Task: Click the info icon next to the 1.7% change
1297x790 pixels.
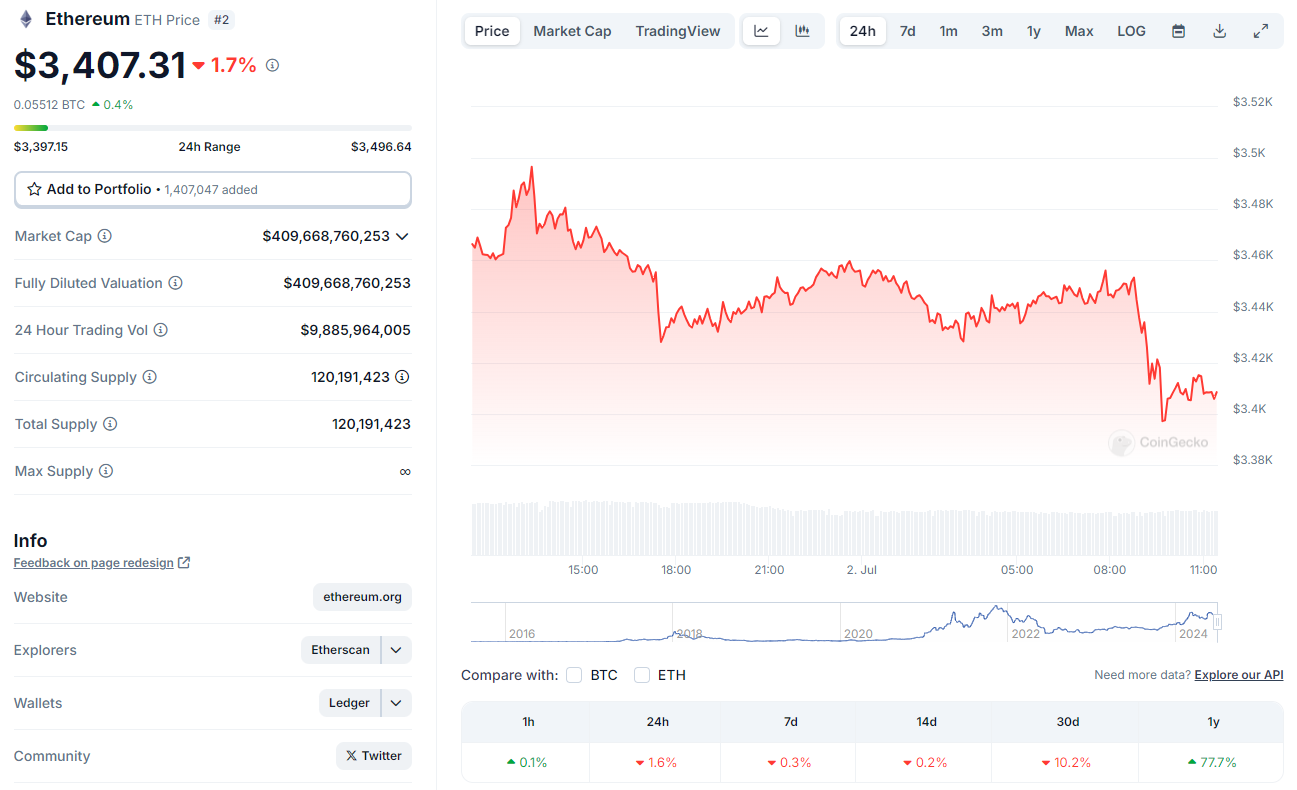Action: tap(272, 65)
